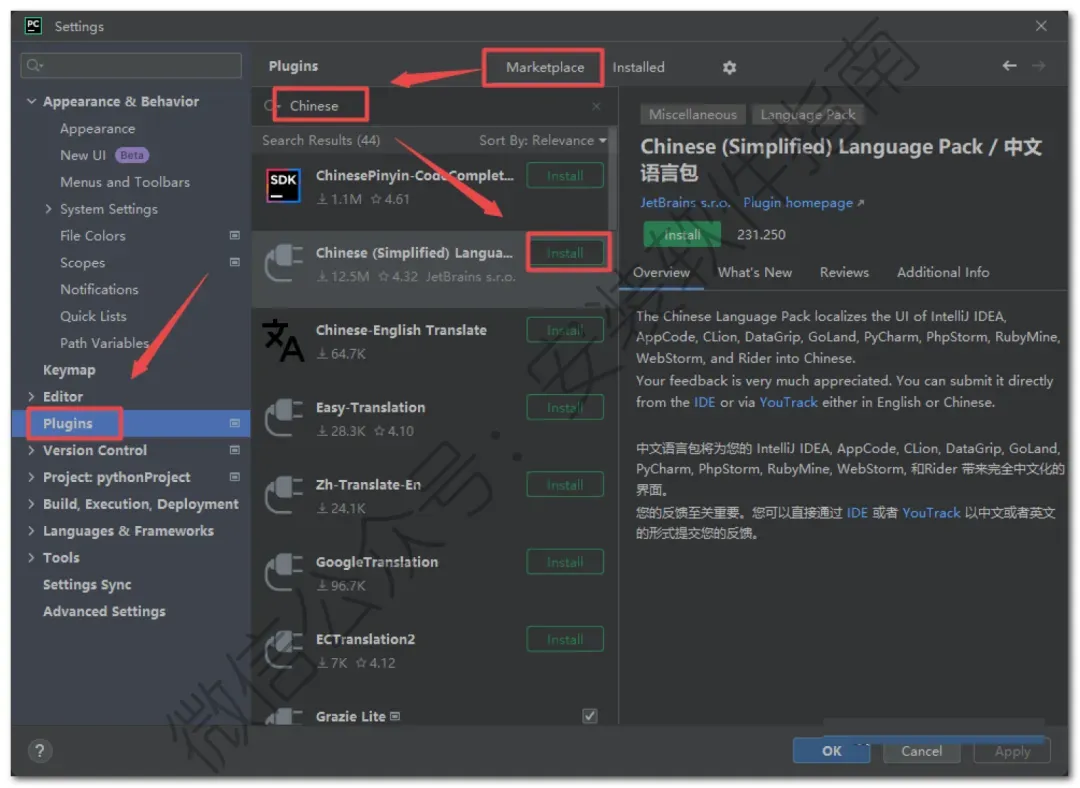Install ChinesePinyin-CodeCompletion plugin from list
Screen dimensions: 1080x788
(x=565, y=176)
